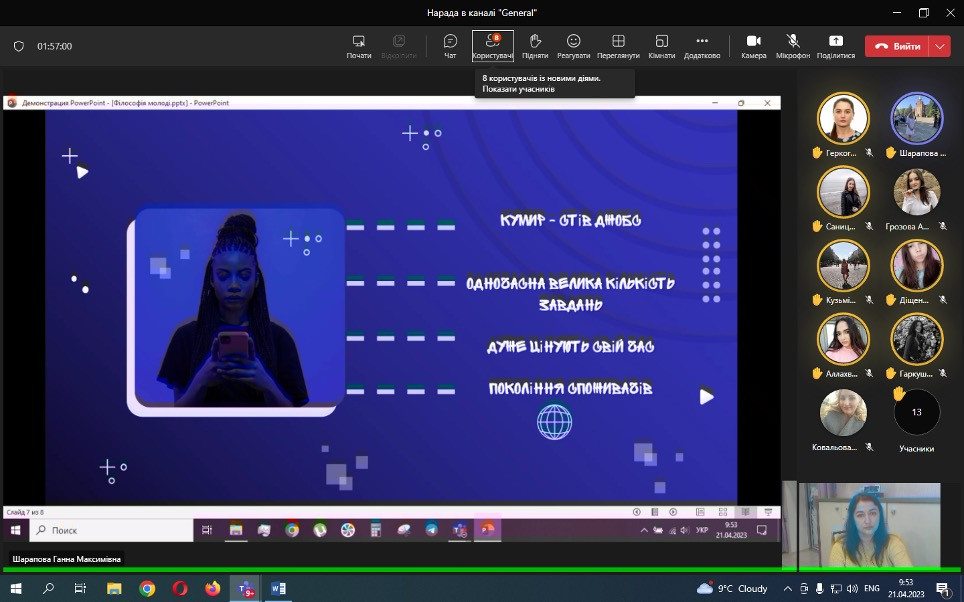Select the Ковальова... participant avatar
The height and width of the screenshot is (602, 964).
pyautogui.click(x=843, y=413)
